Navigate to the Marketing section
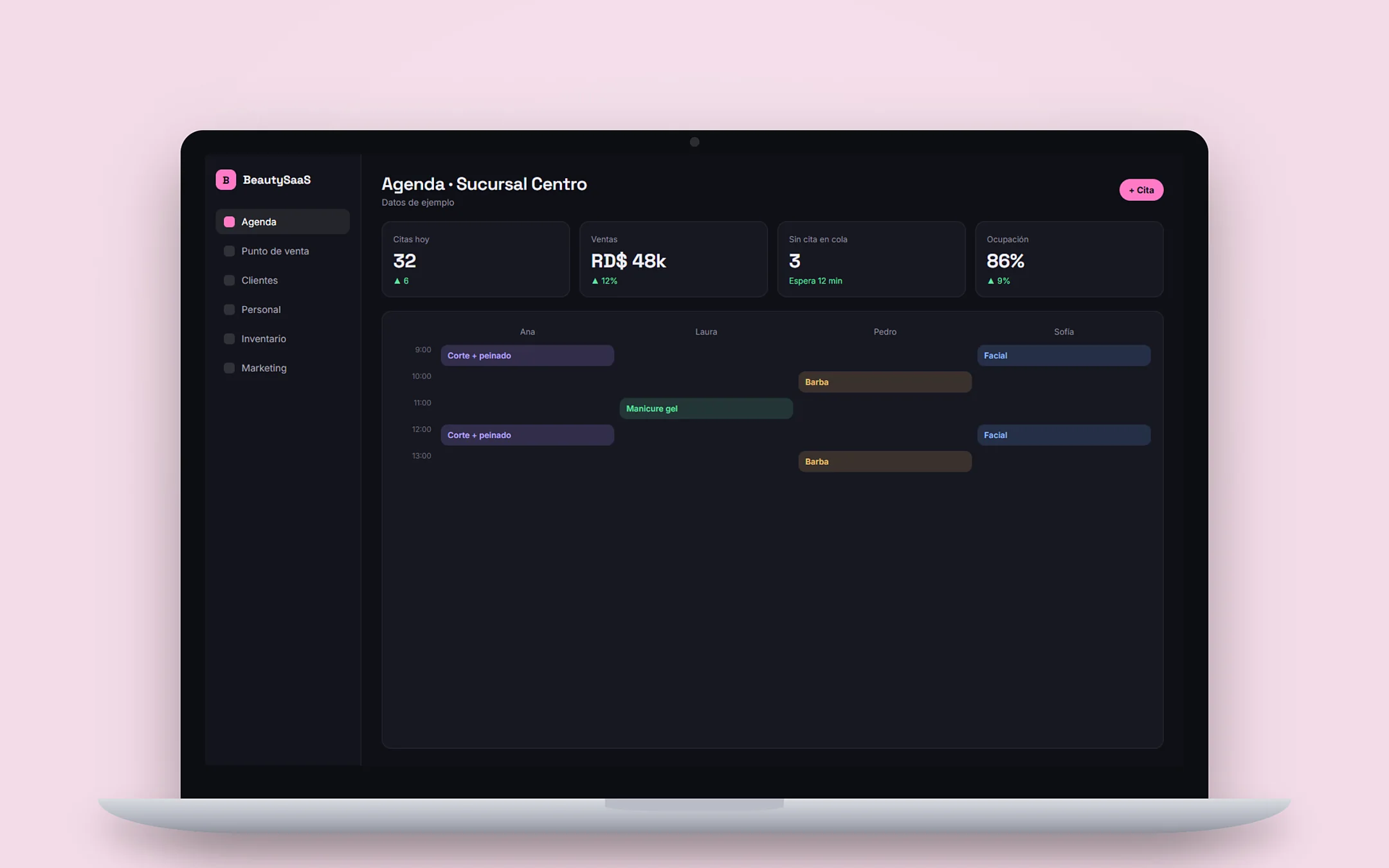Screen dimensions: 1389x868 pyautogui.click(x=282, y=368)
